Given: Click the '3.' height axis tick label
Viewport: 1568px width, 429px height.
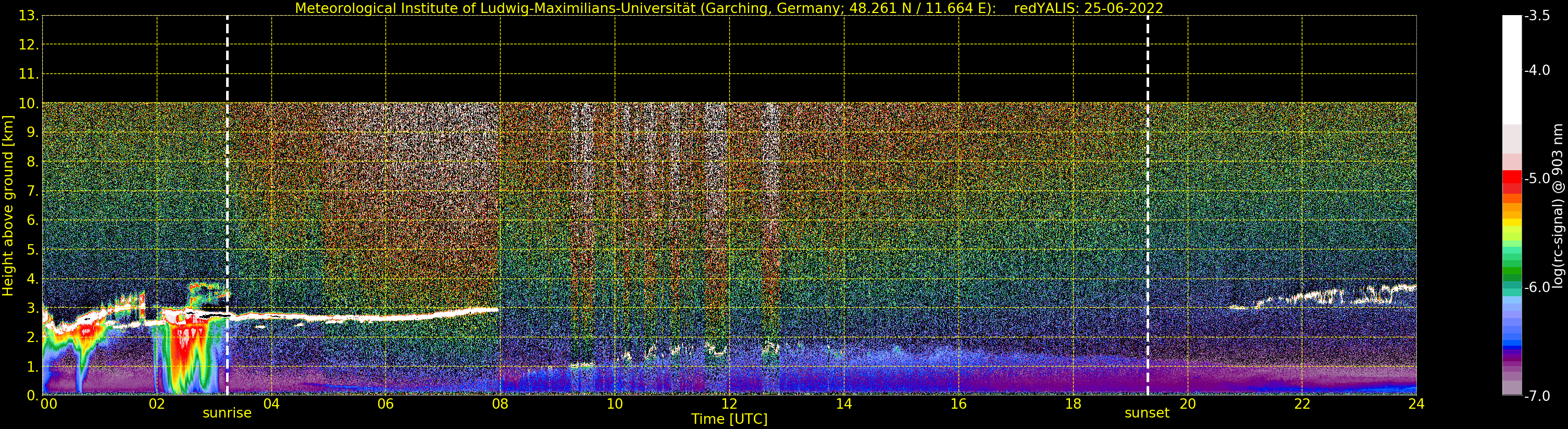Looking at the screenshot, I should (32, 308).
